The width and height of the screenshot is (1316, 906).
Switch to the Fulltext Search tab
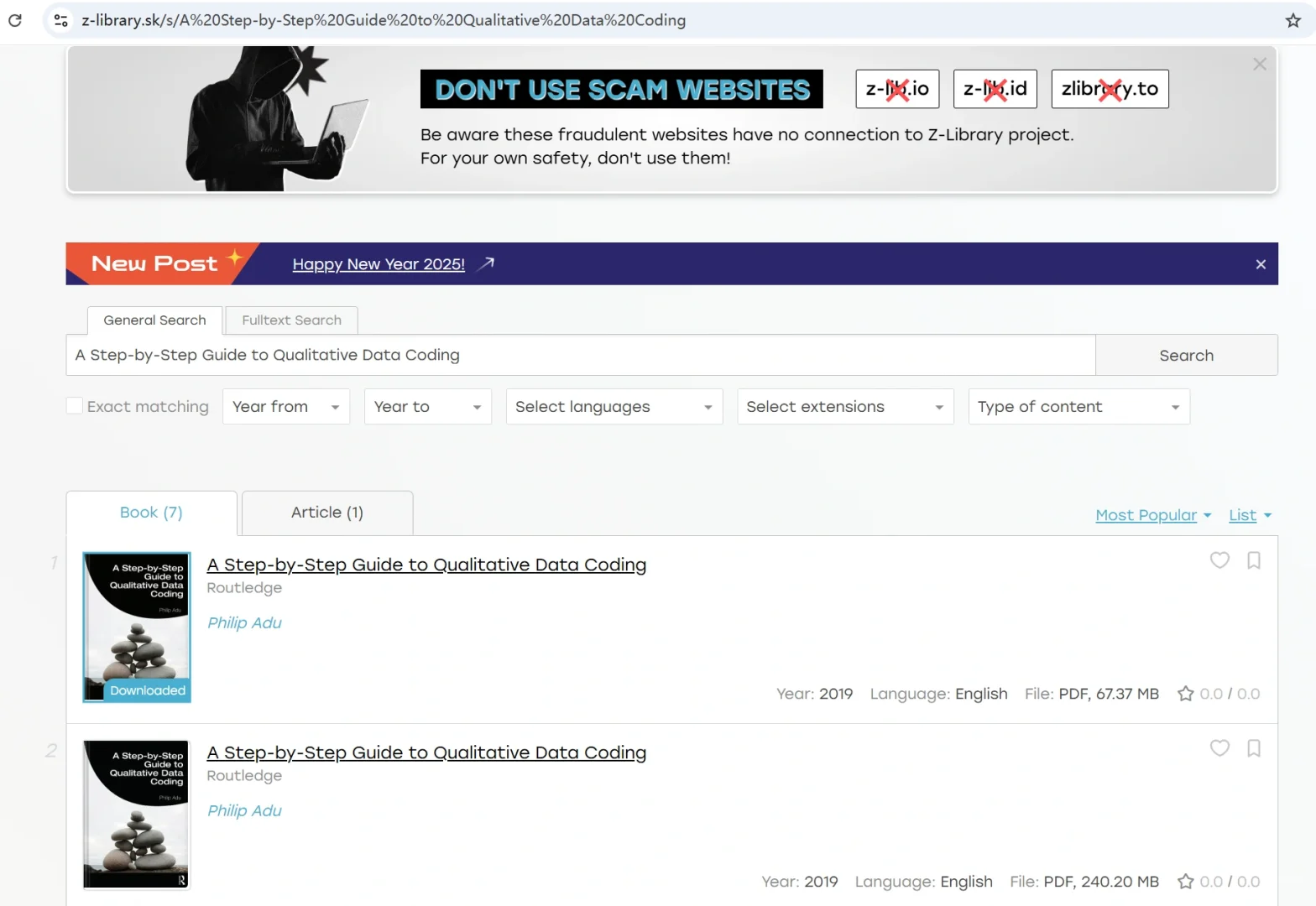pos(291,320)
